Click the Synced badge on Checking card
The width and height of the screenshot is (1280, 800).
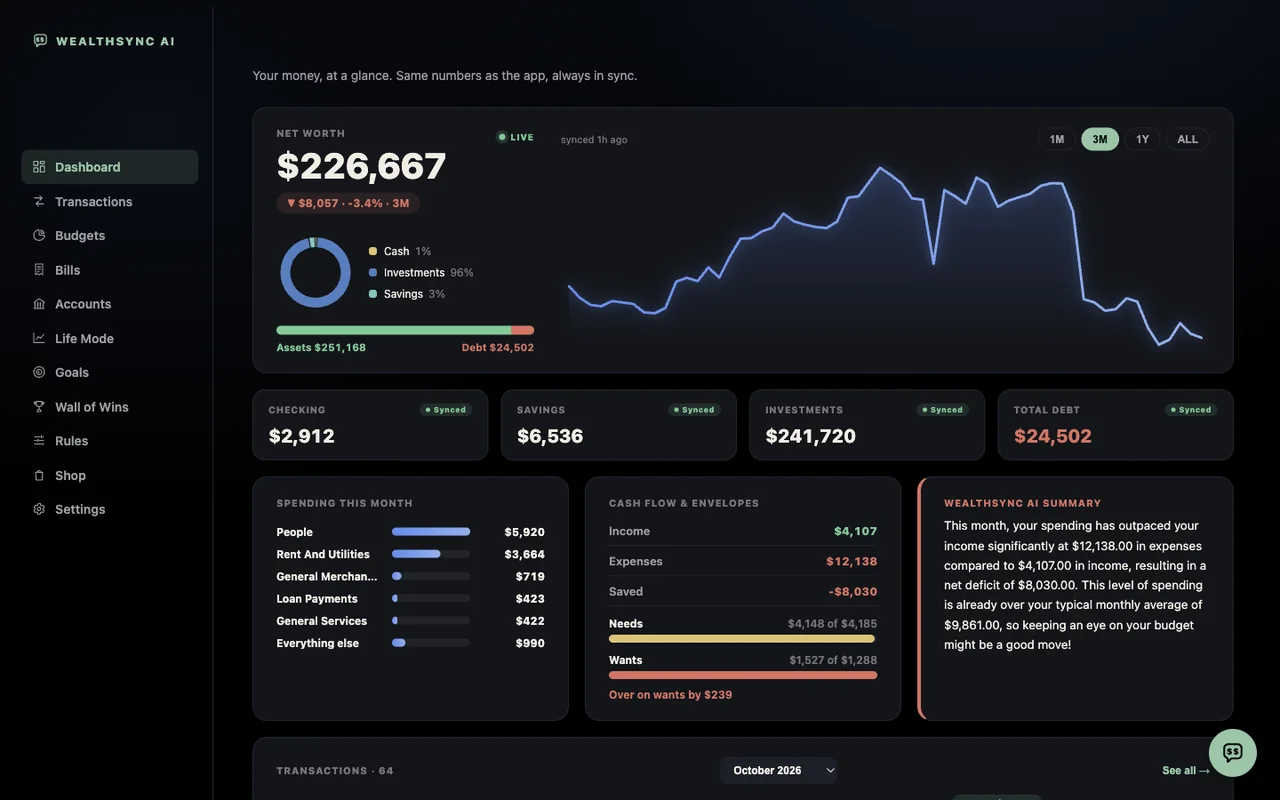pyautogui.click(x=445, y=410)
